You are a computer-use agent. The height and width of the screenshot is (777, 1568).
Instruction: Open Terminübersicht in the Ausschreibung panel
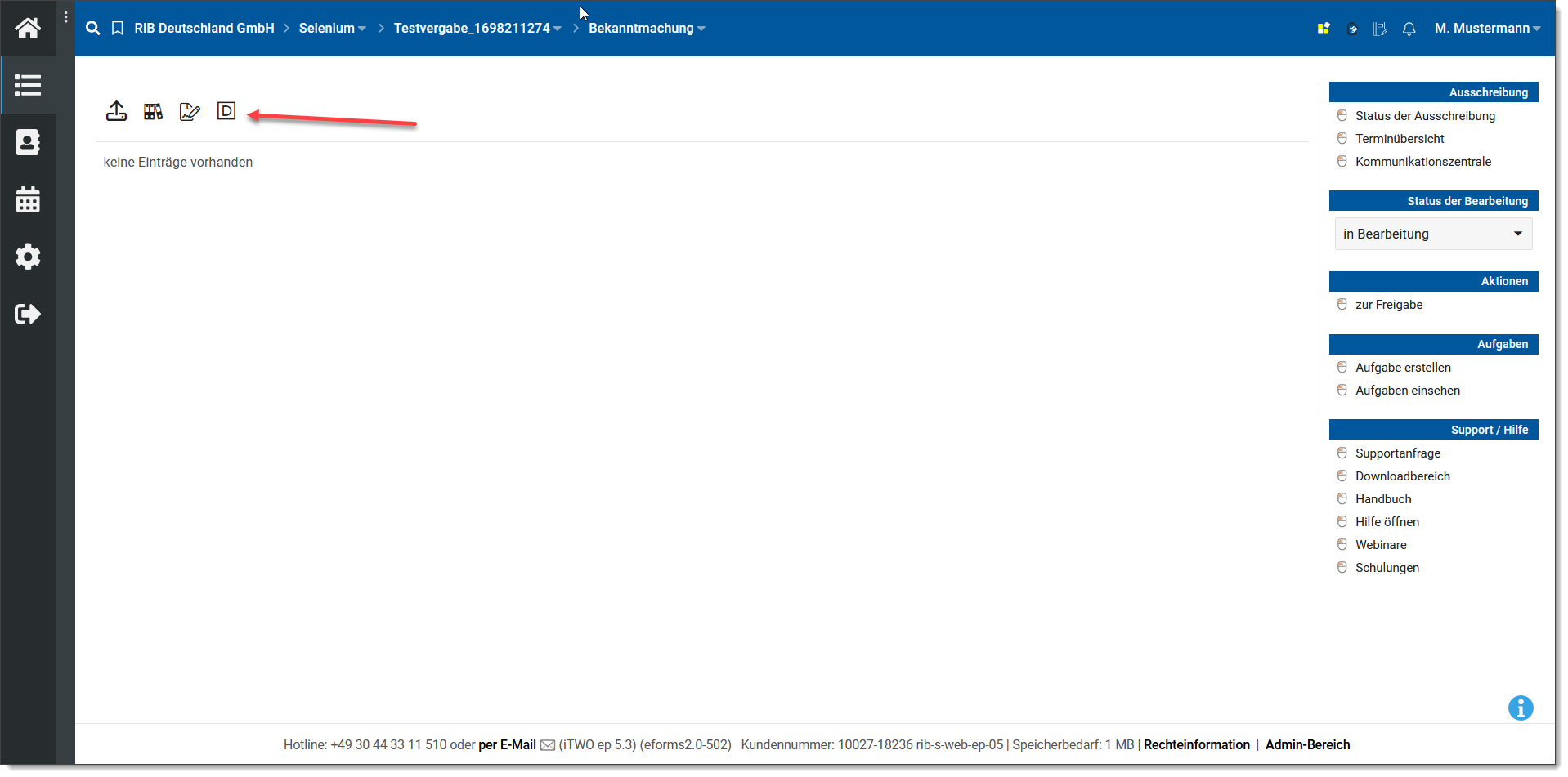[x=1399, y=139]
